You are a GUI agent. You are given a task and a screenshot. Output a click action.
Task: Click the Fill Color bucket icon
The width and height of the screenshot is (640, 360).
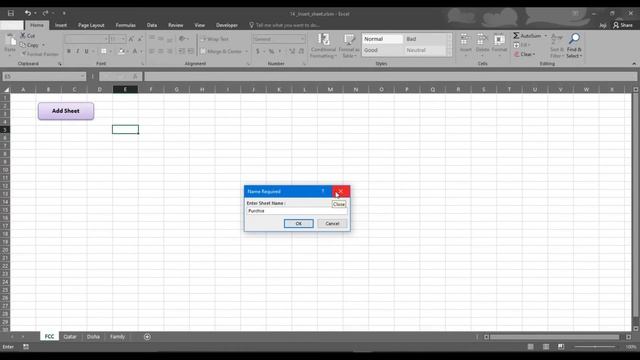click(x=121, y=51)
